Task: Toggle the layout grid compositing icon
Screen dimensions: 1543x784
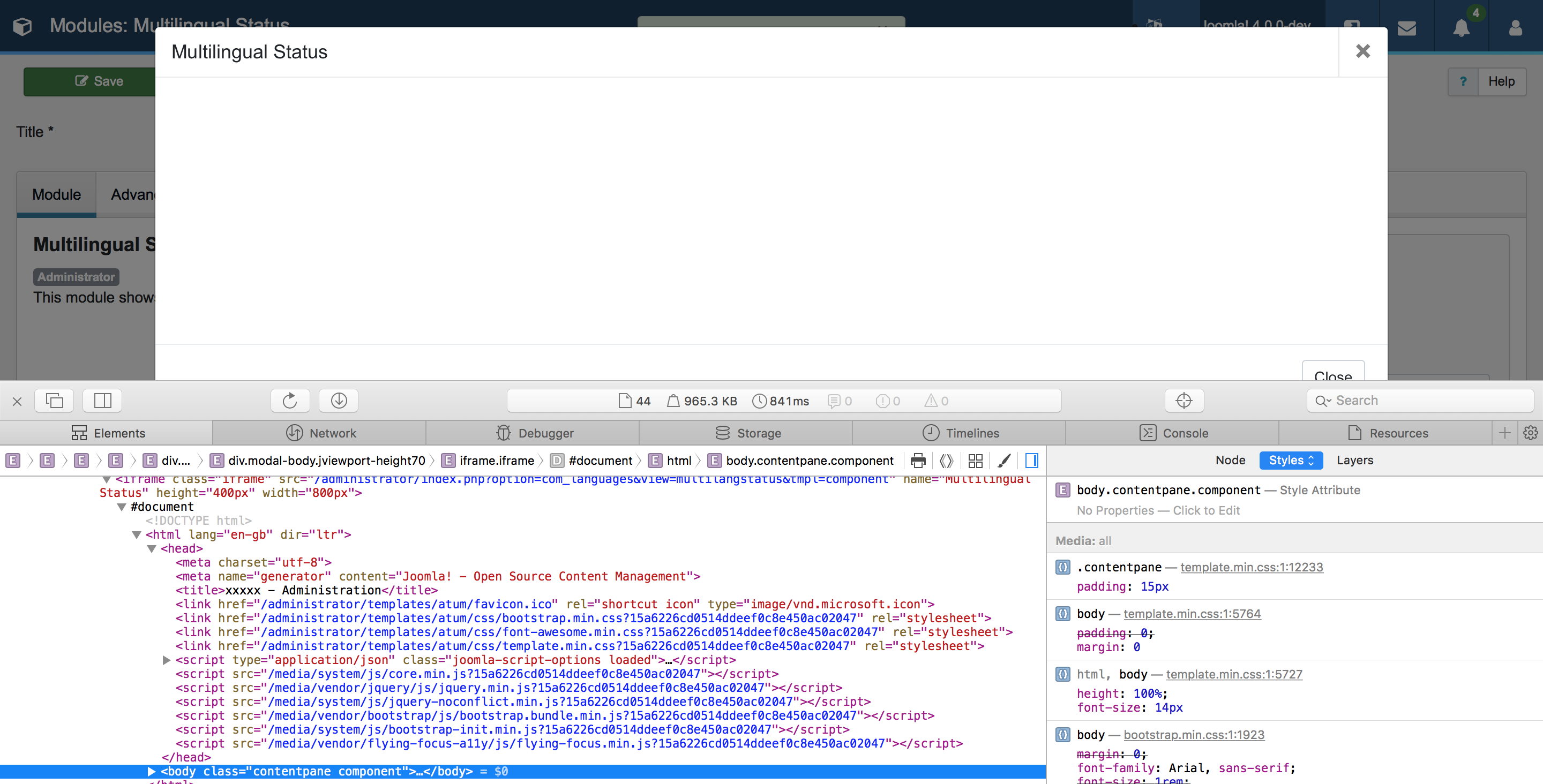Action: [x=975, y=461]
